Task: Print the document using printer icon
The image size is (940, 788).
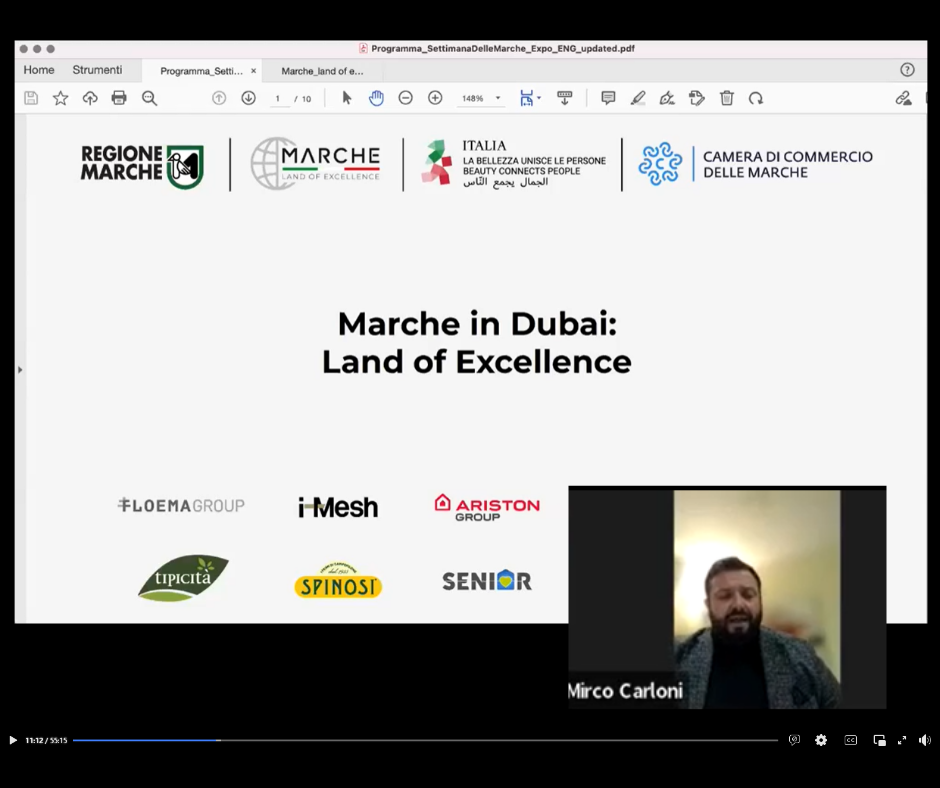Action: pos(119,98)
